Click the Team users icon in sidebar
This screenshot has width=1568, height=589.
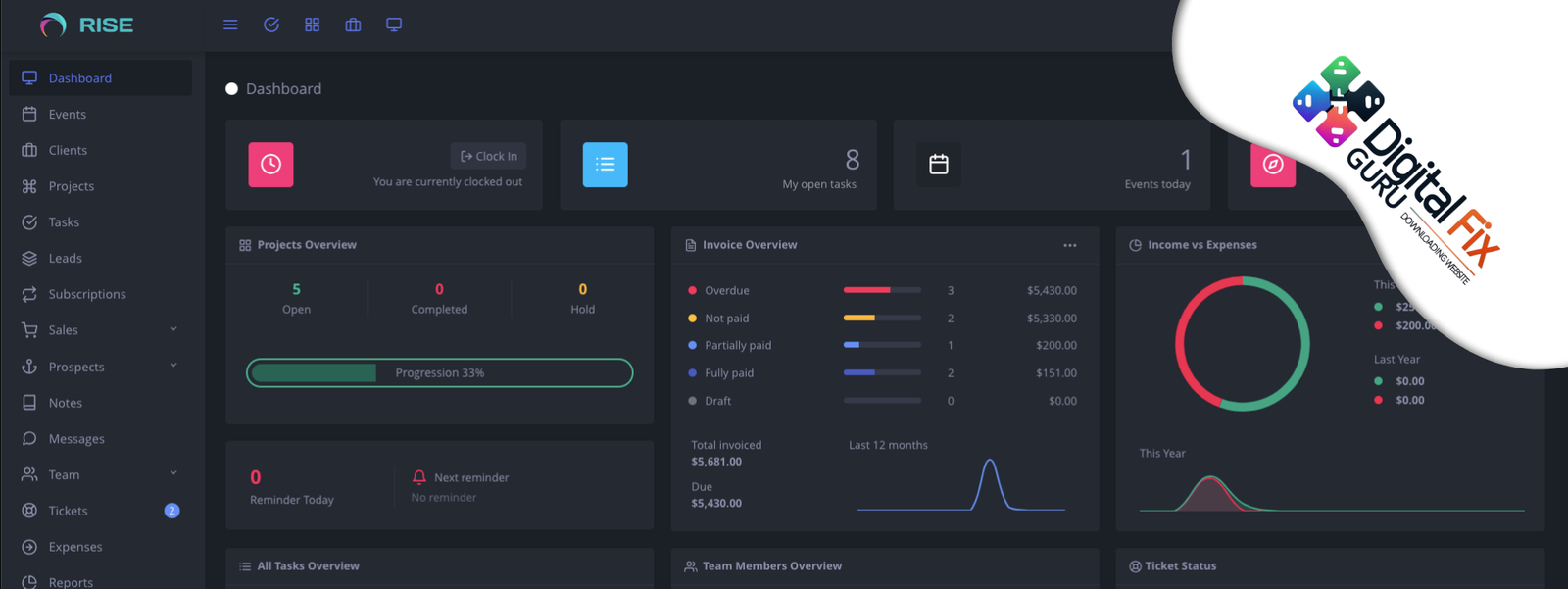(29, 474)
